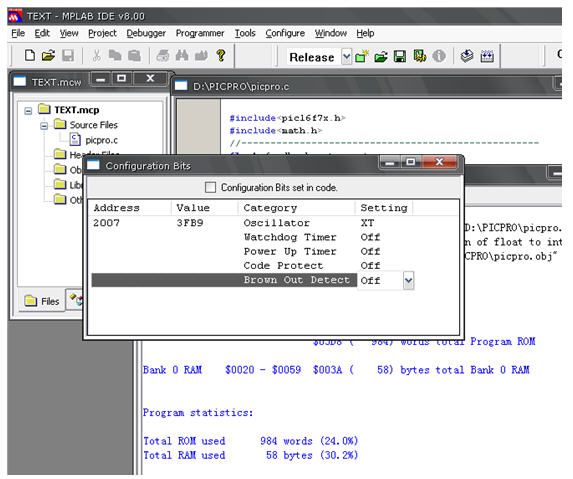Click the Watchdog Timer category row
The image size is (573, 479).
[290, 237]
